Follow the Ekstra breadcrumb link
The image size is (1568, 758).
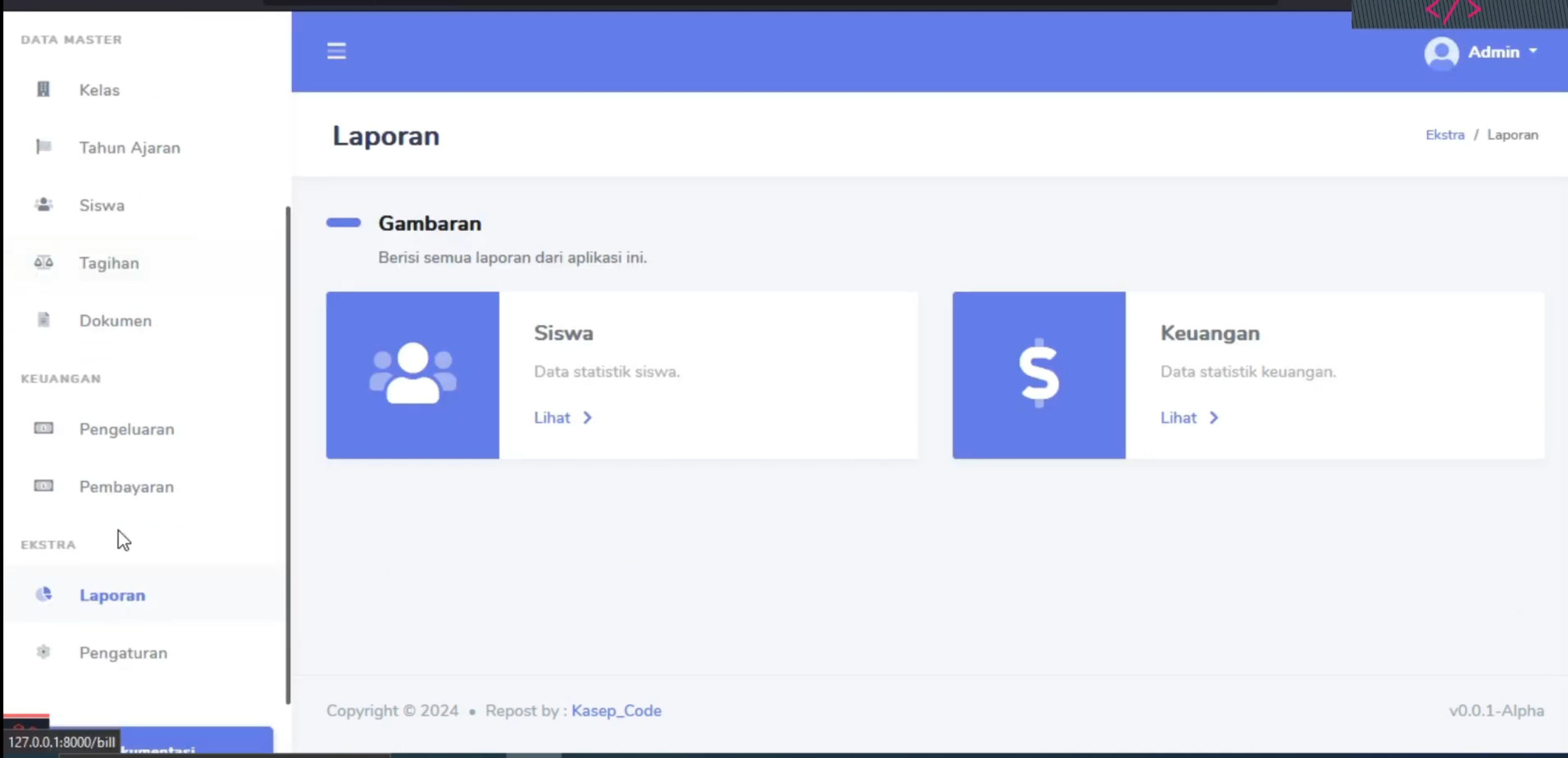1445,135
